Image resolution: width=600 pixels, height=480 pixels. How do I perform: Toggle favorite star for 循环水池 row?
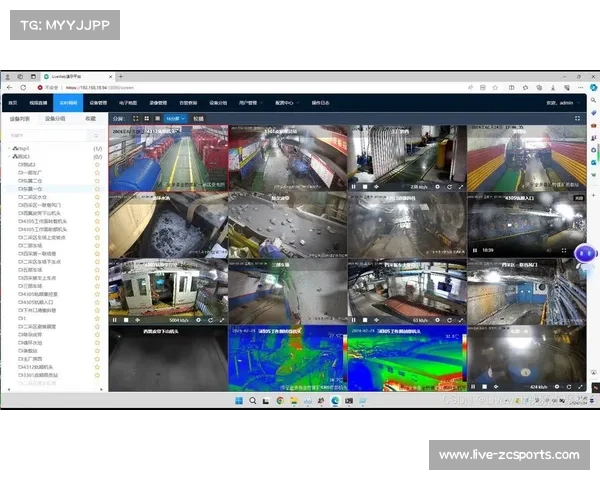pos(97,343)
